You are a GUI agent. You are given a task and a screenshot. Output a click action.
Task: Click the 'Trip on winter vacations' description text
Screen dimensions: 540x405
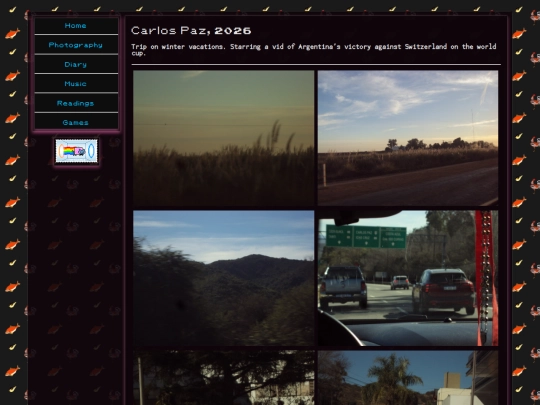point(314,49)
